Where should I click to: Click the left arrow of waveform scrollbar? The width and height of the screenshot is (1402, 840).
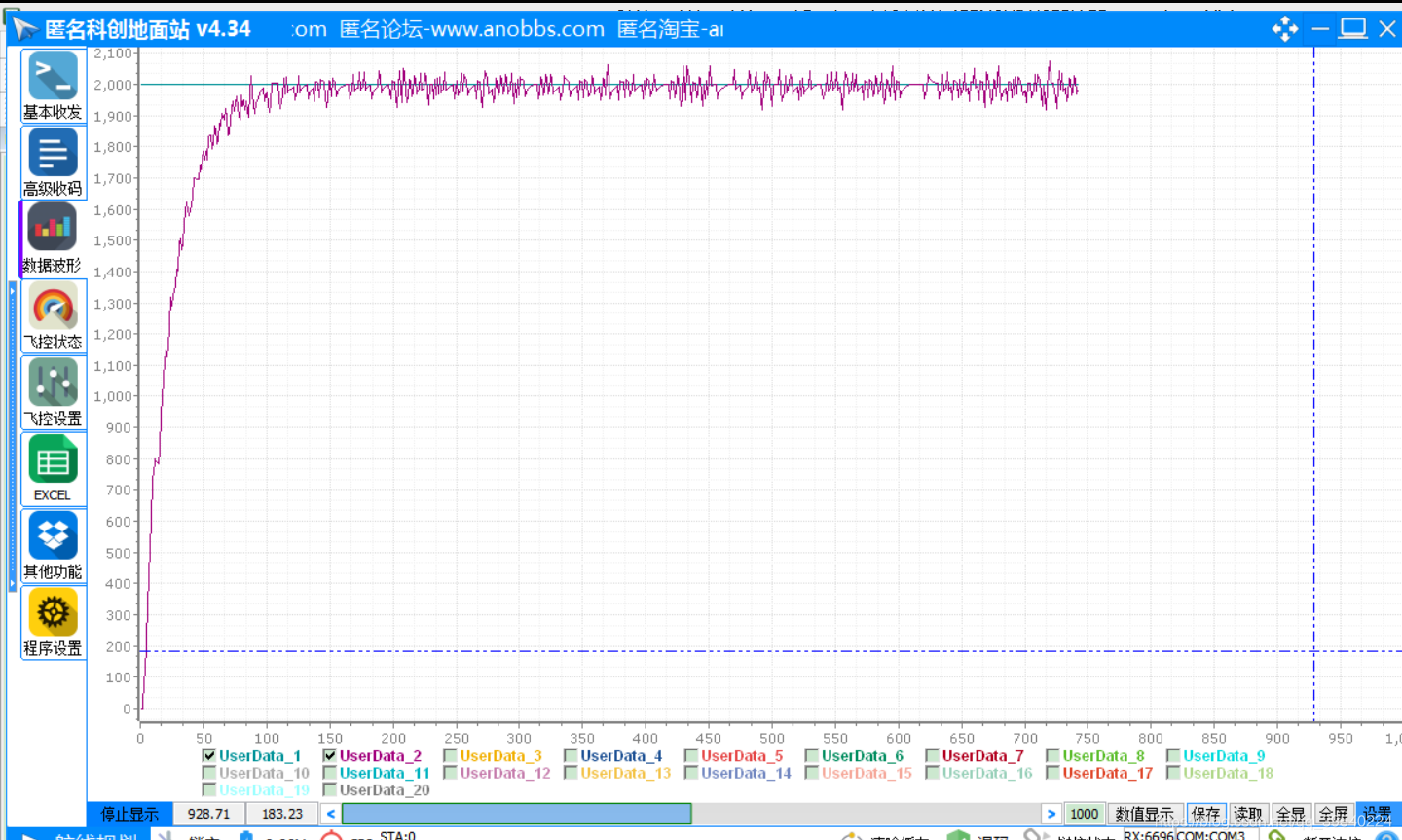331,814
